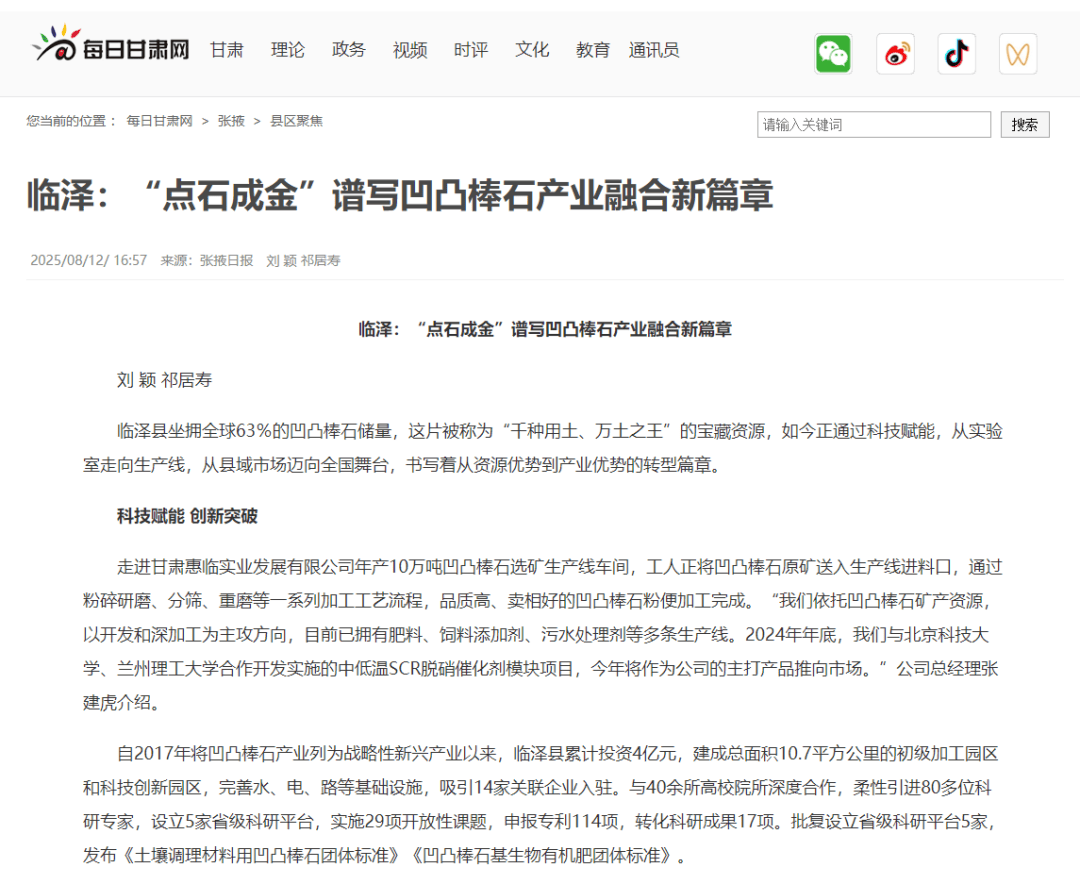1080x884 pixels.
Task: Go to the 视频 section
Action: tap(410, 50)
